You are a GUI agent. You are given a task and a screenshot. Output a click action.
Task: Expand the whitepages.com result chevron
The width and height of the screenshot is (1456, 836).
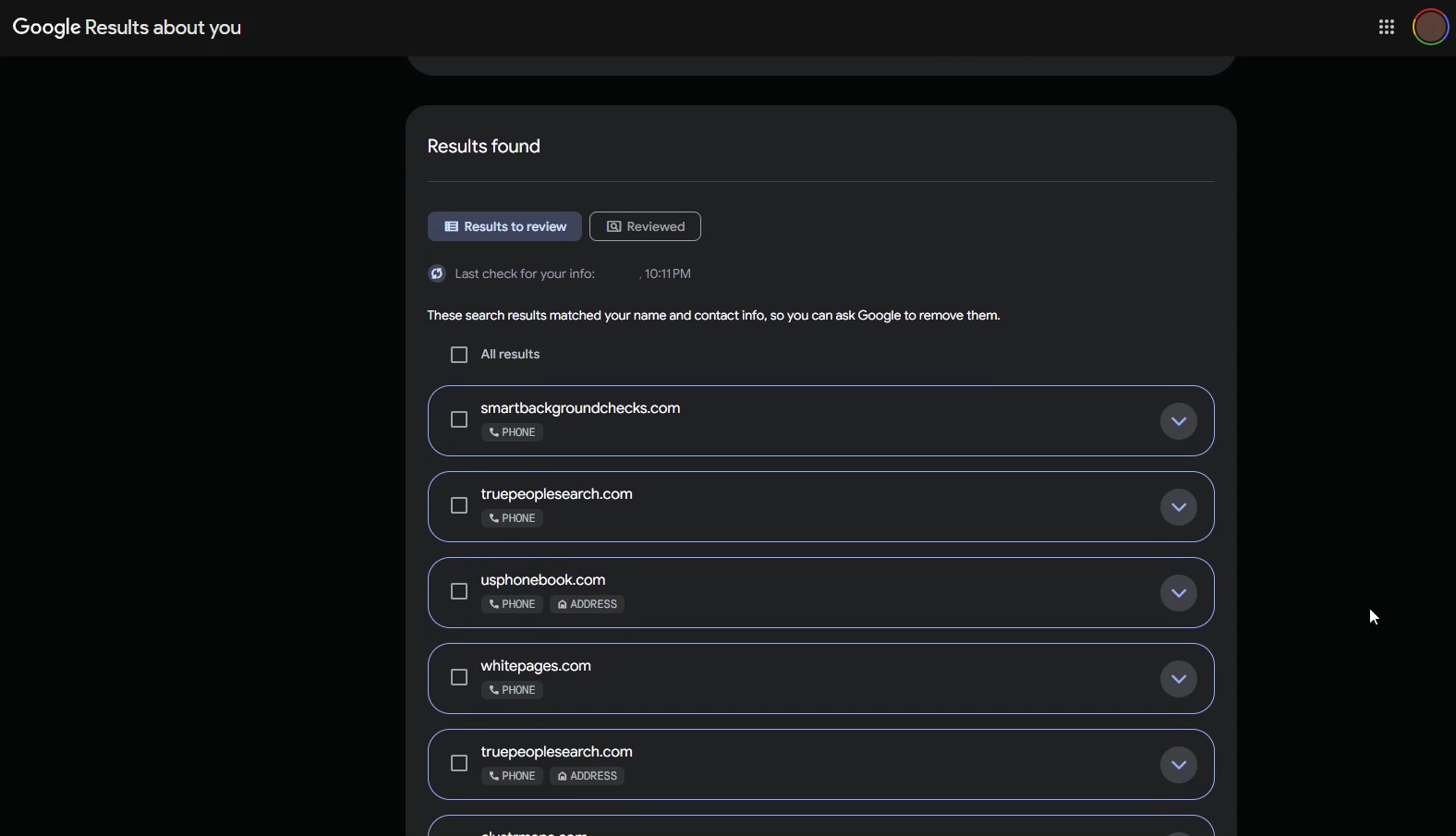1178,679
